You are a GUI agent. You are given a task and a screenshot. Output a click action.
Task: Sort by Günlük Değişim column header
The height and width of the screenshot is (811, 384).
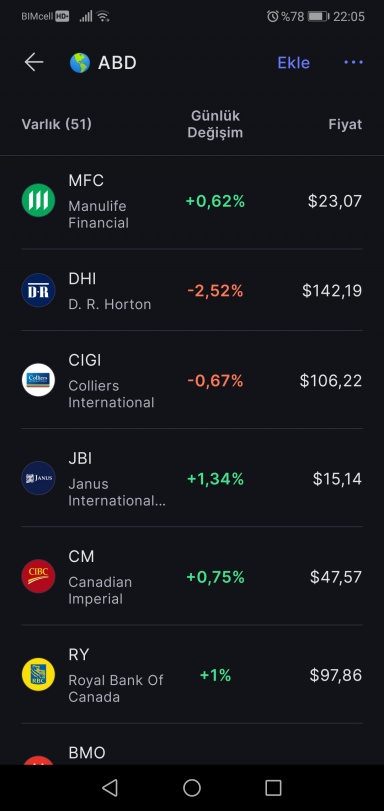215,124
